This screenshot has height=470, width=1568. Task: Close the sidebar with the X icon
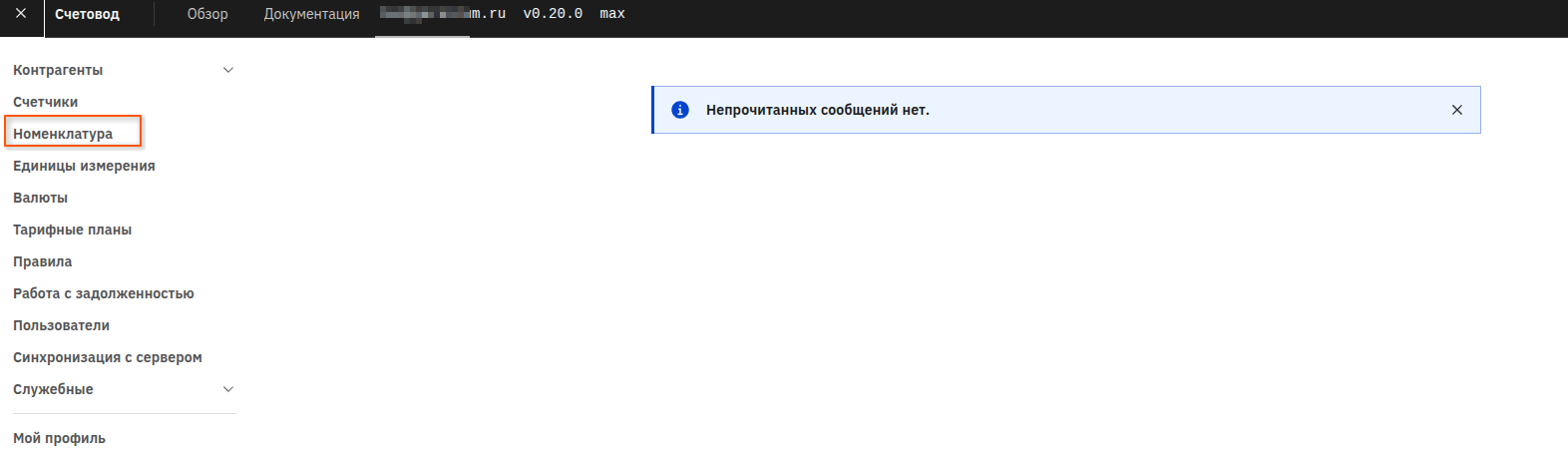pos(21,14)
